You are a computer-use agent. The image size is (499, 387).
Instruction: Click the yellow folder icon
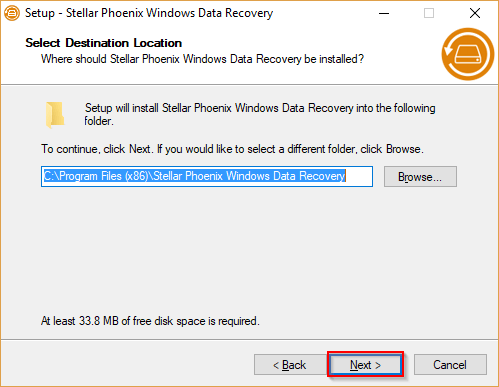pyautogui.click(x=55, y=115)
